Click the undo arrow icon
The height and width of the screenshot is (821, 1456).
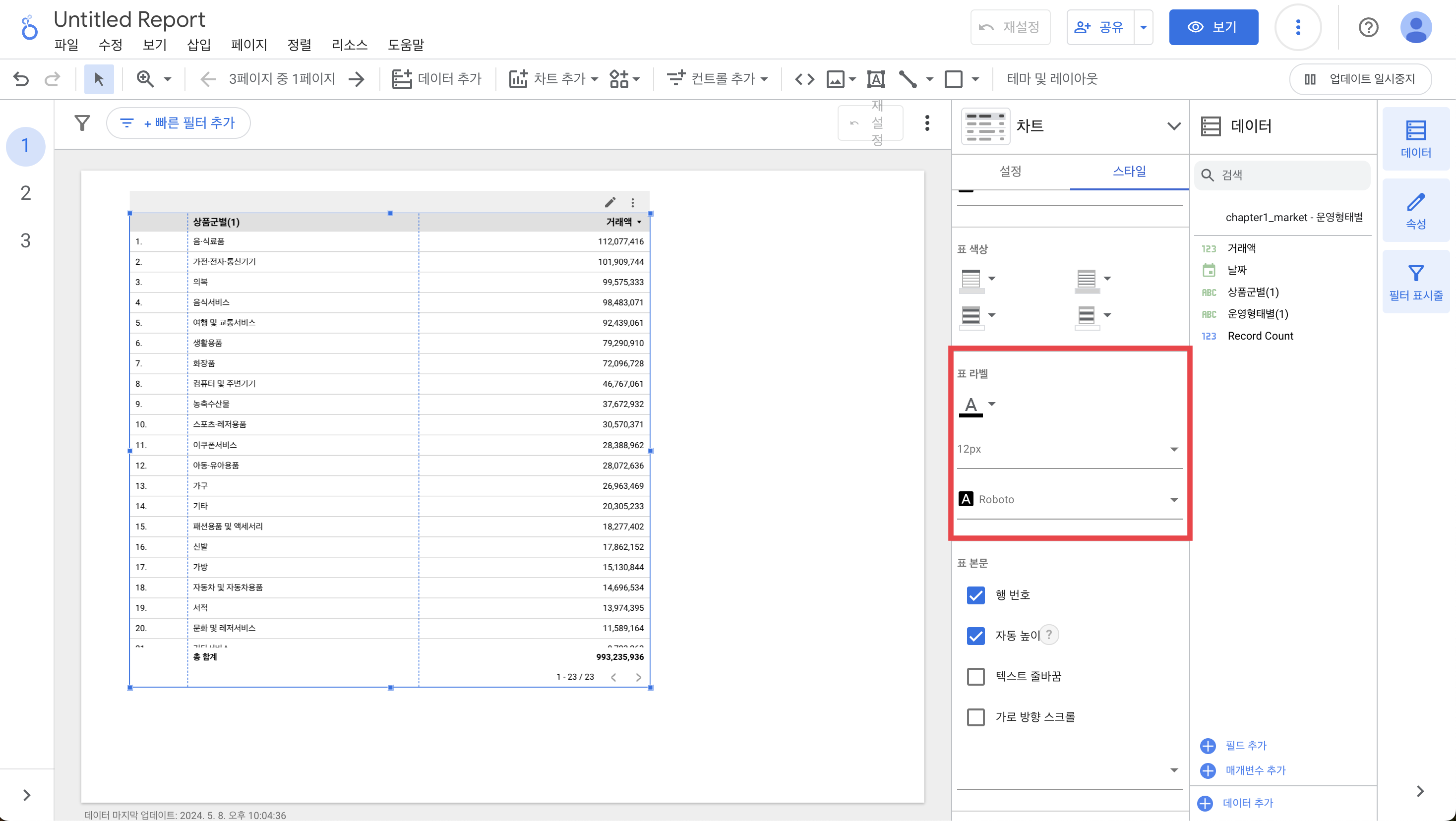tap(21, 78)
